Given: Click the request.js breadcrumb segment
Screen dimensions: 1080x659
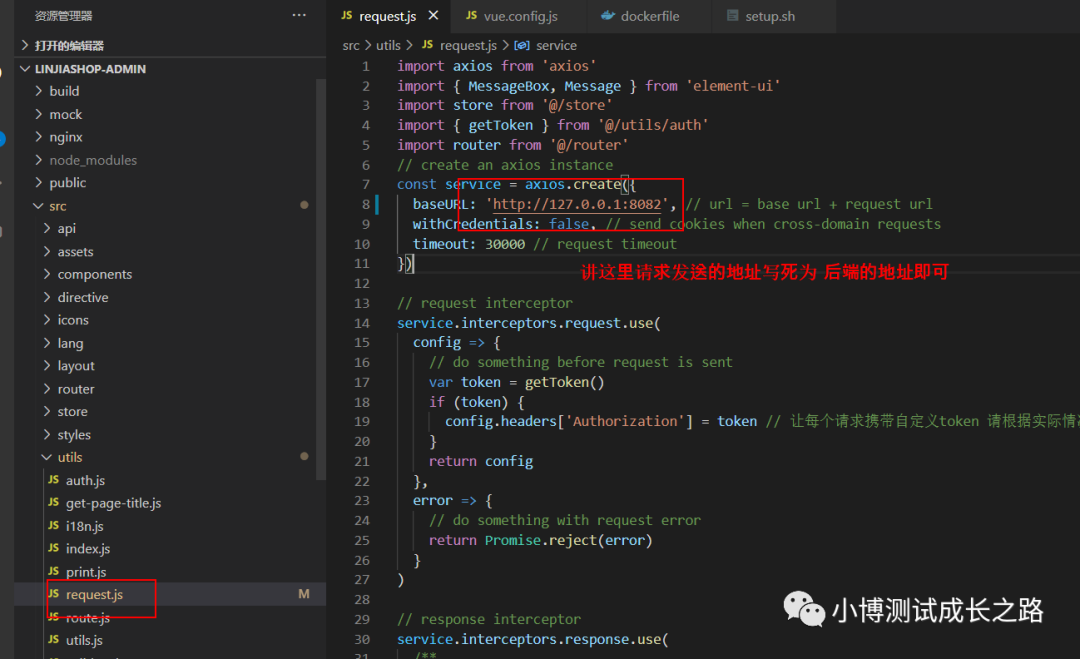Looking at the screenshot, I should click(x=468, y=45).
